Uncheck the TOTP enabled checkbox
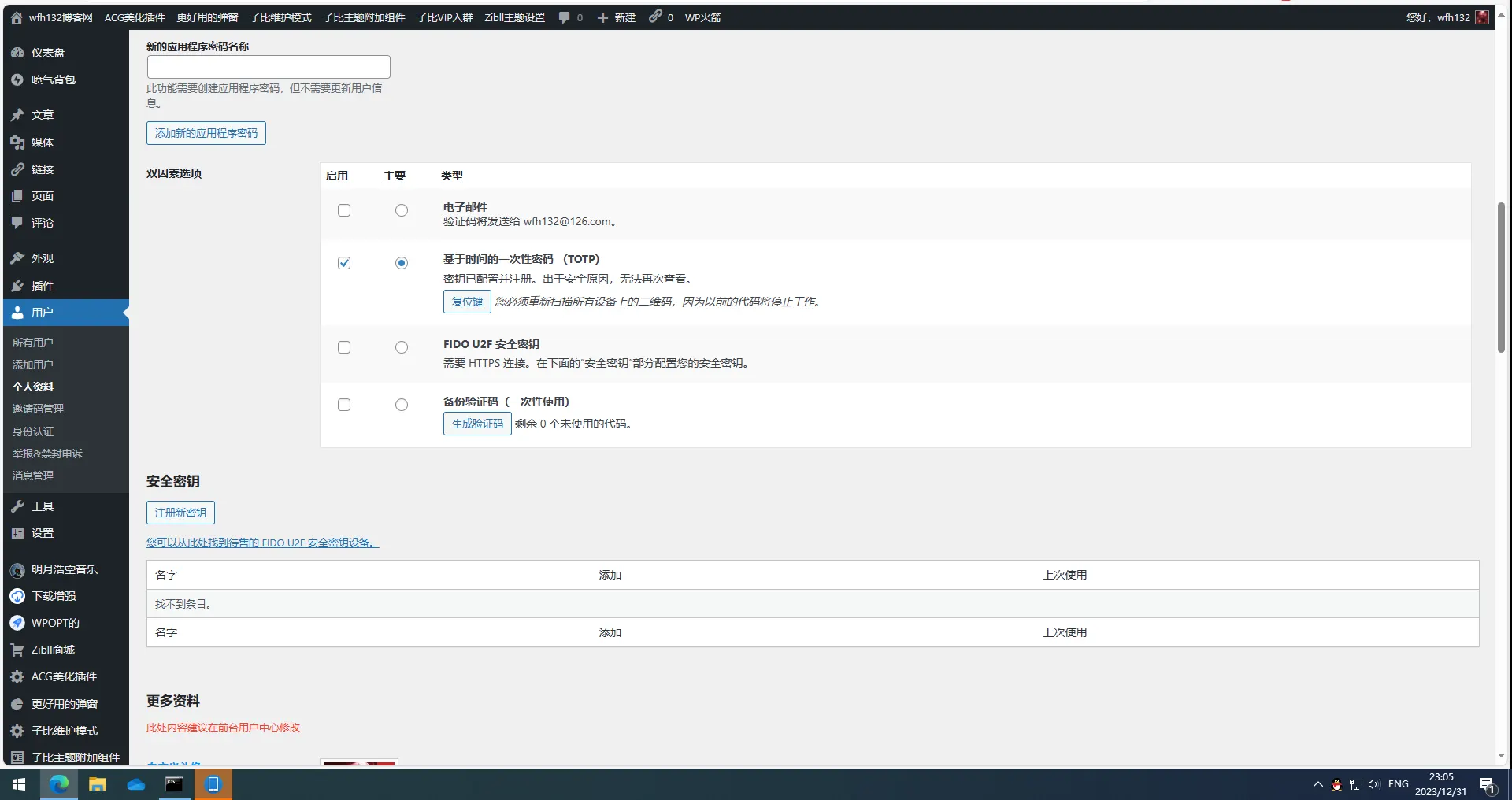Image resolution: width=1512 pixels, height=800 pixels. click(x=344, y=263)
